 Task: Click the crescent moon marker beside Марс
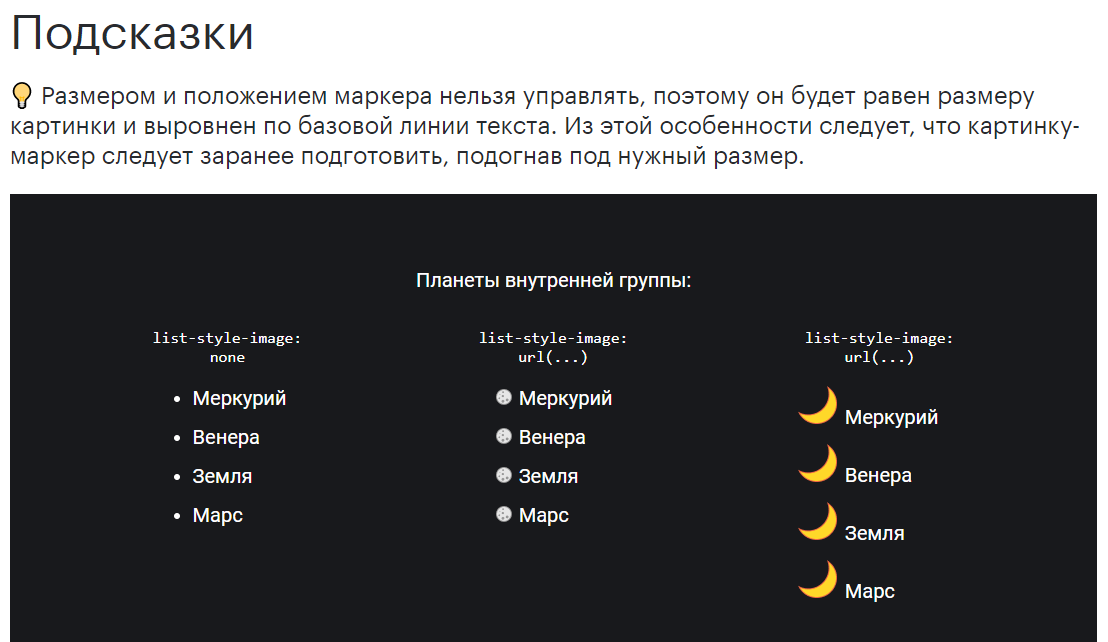pyautogui.click(x=818, y=579)
